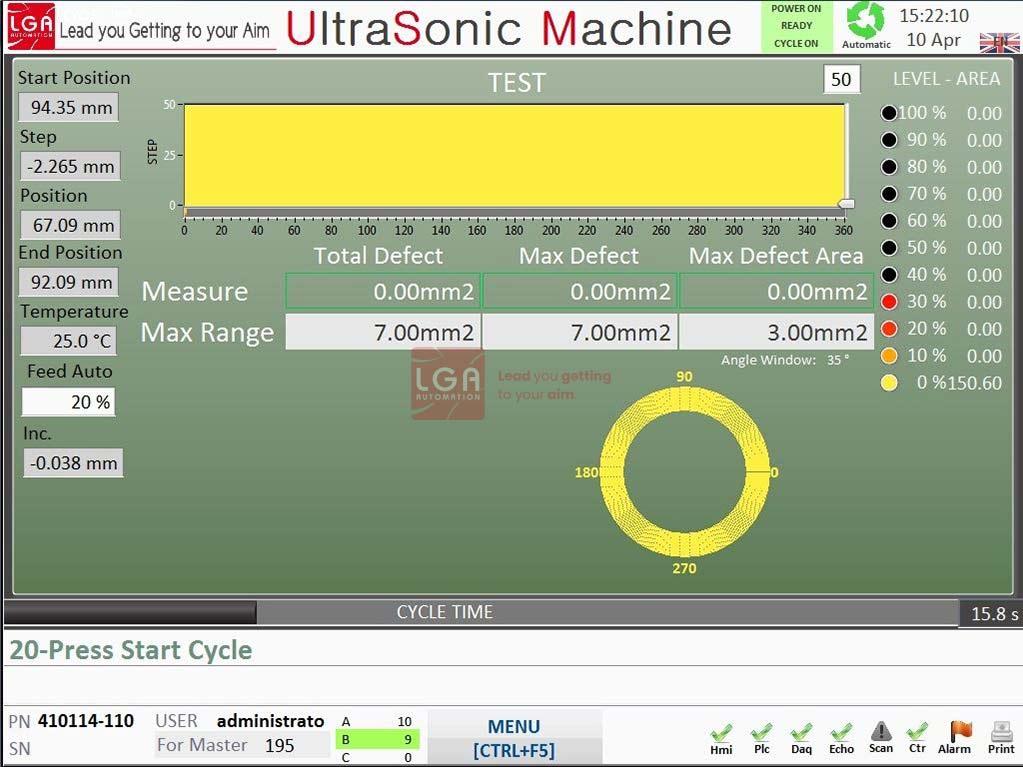Click the Max Defect Max Range 7.00mm2
The height and width of the screenshot is (767, 1023).
click(x=580, y=332)
